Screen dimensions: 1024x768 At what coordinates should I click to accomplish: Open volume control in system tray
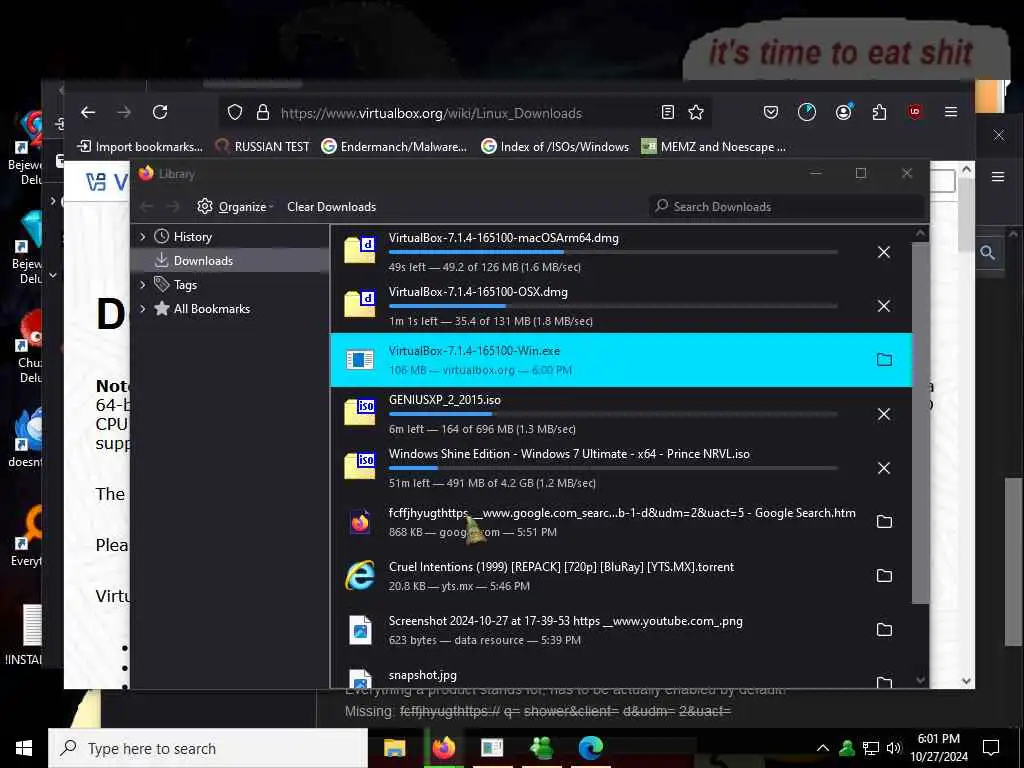coord(894,748)
